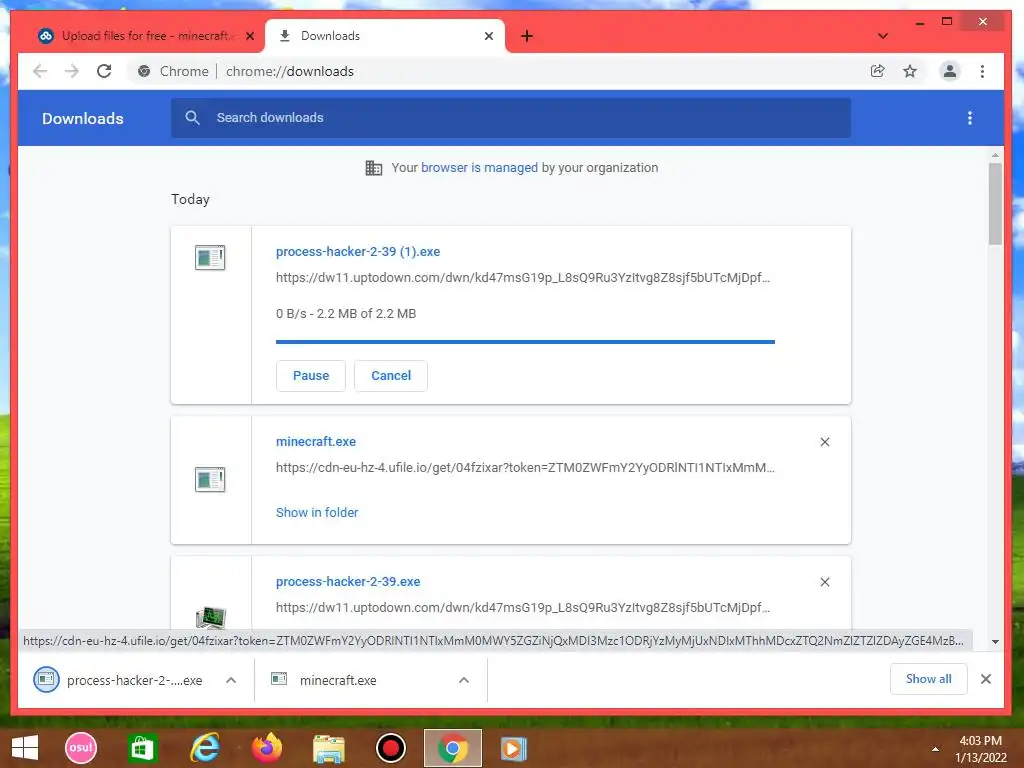Click the page vertical scrollbar thumb
1024x768 pixels.
(995, 204)
